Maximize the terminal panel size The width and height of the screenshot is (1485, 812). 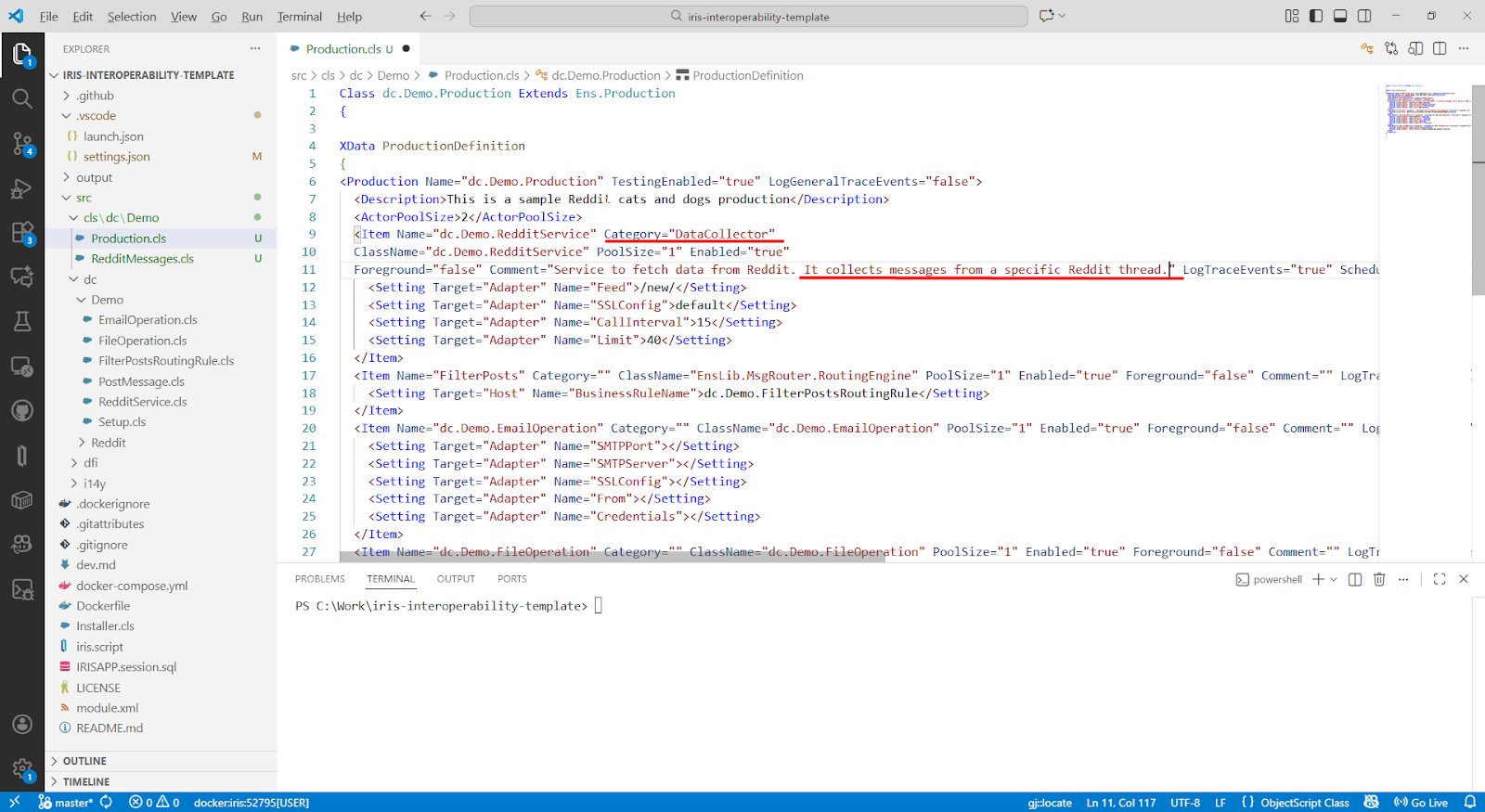click(1440, 579)
